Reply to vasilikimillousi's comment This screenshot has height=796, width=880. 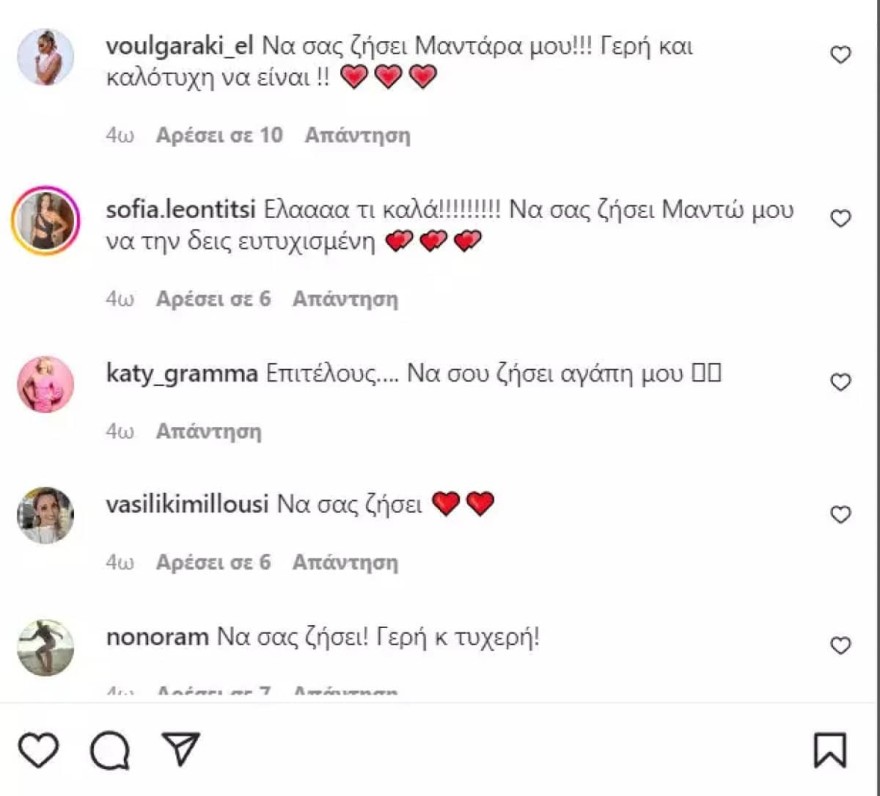(x=345, y=563)
